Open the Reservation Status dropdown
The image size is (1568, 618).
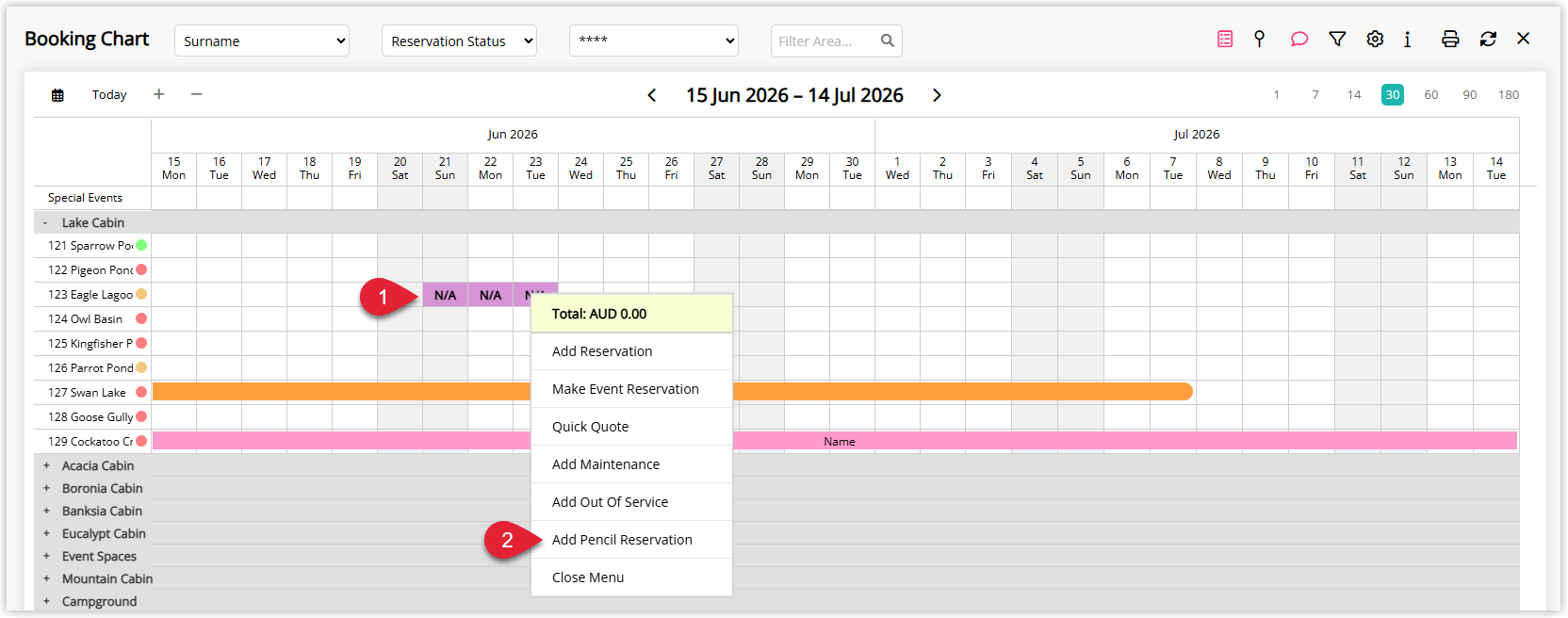tap(459, 41)
